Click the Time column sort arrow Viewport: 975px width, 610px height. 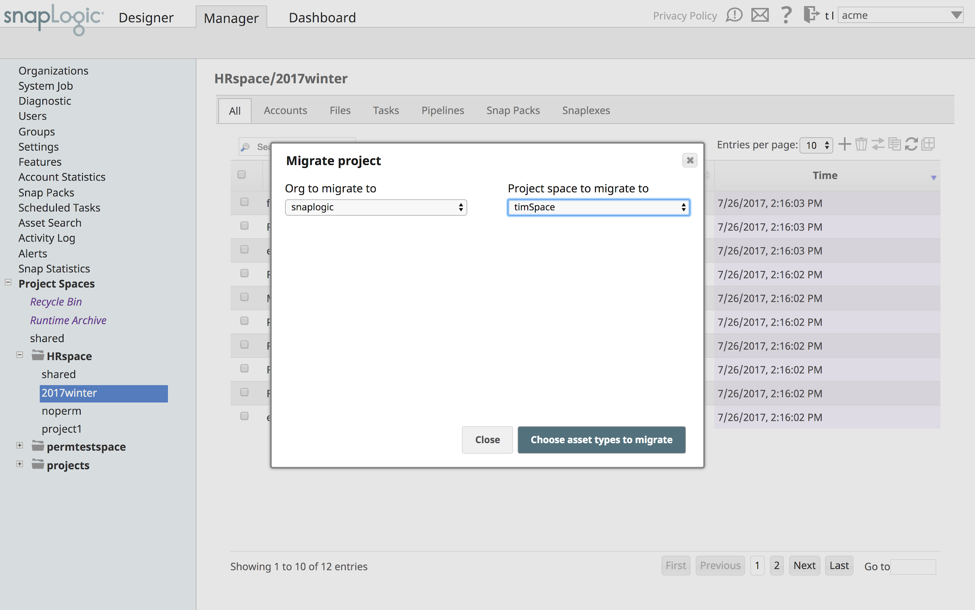point(933,178)
